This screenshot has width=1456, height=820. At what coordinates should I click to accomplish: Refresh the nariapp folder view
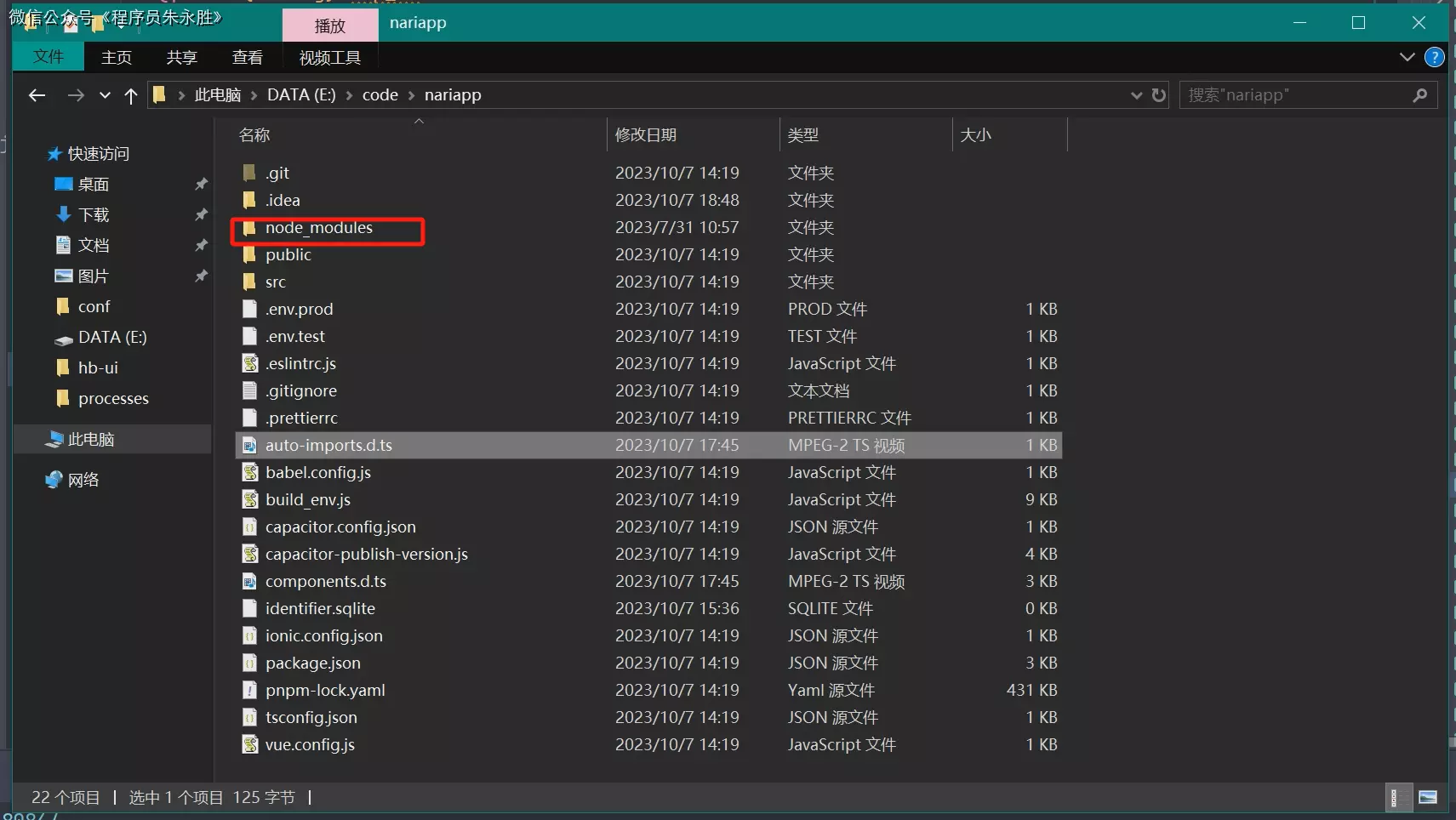1159,95
